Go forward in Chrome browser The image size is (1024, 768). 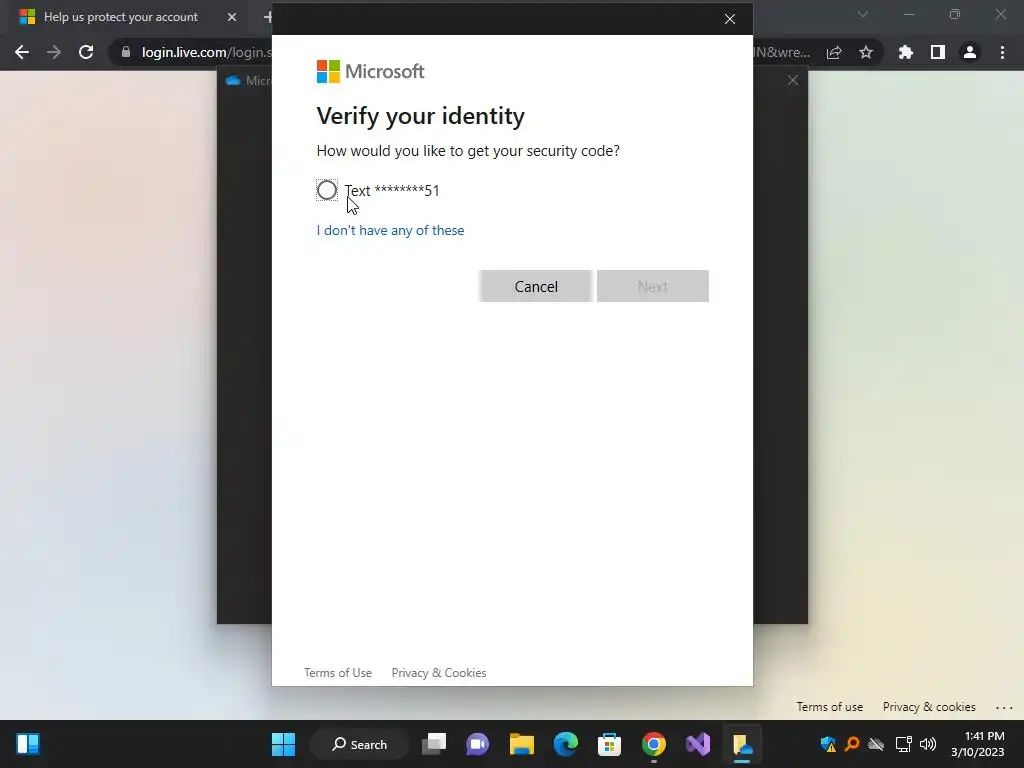pyautogui.click(x=54, y=52)
